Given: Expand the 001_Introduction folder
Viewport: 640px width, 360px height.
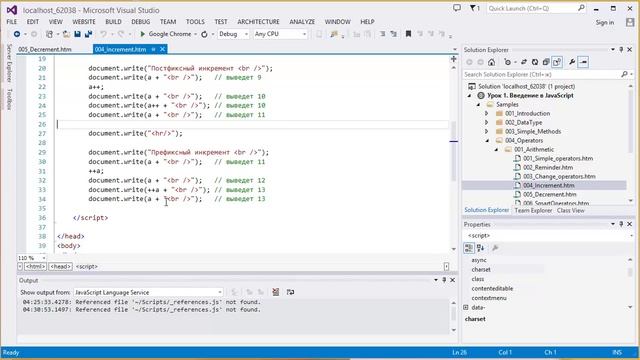Looking at the screenshot, I should tap(487, 113).
